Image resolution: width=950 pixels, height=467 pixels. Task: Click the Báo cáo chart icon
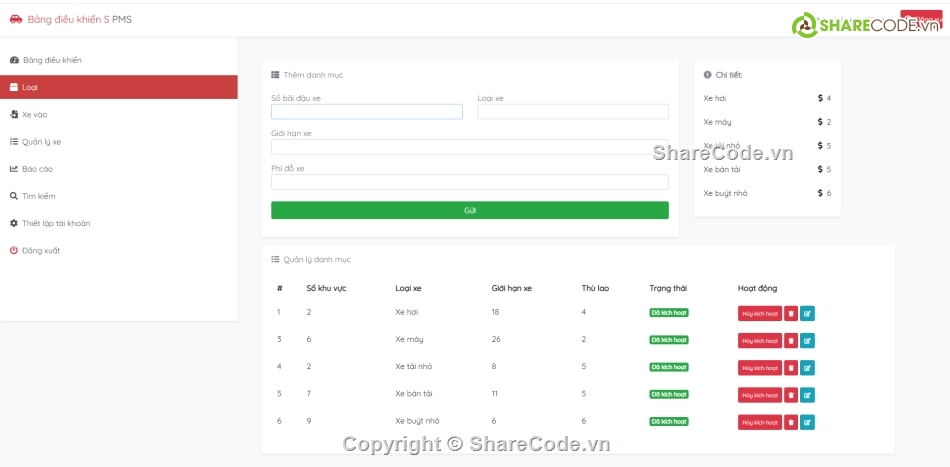[14, 169]
